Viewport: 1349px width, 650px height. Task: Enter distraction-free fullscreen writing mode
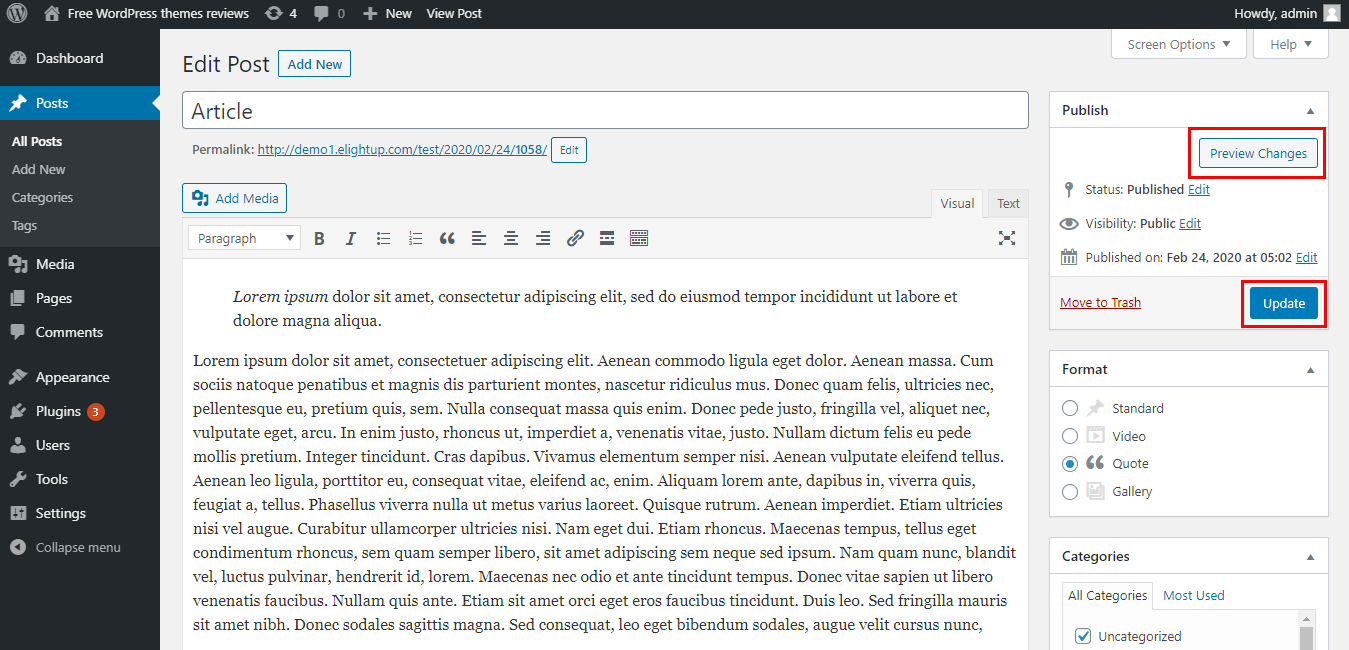point(1007,237)
